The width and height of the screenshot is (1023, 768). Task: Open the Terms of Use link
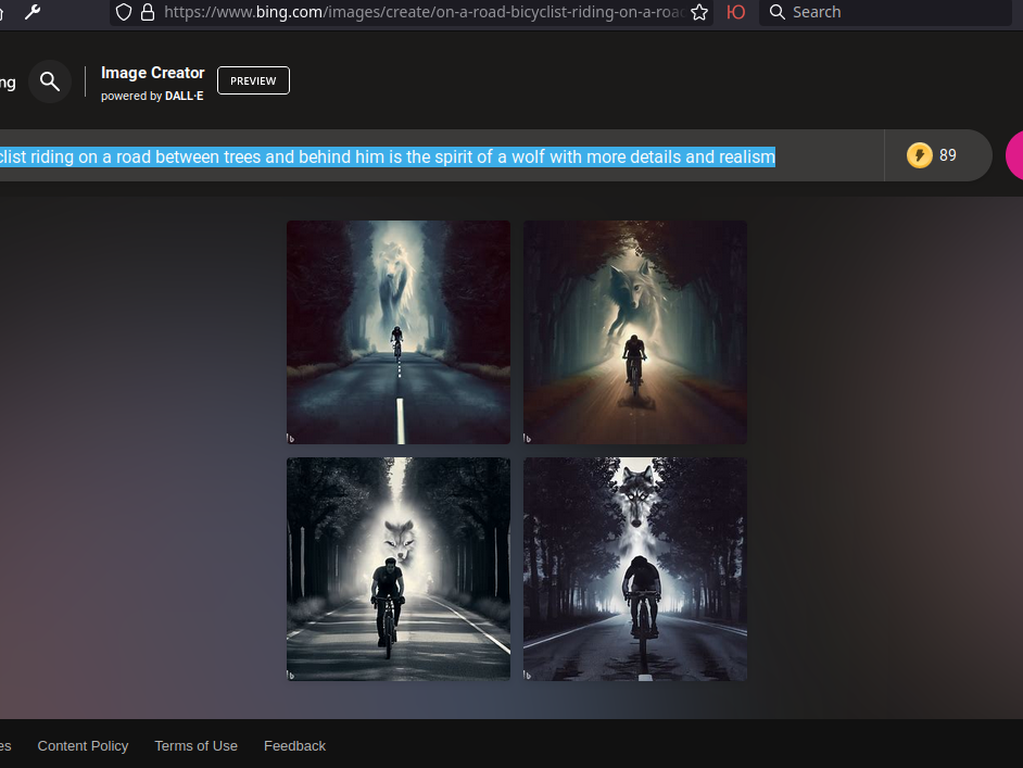(x=196, y=746)
